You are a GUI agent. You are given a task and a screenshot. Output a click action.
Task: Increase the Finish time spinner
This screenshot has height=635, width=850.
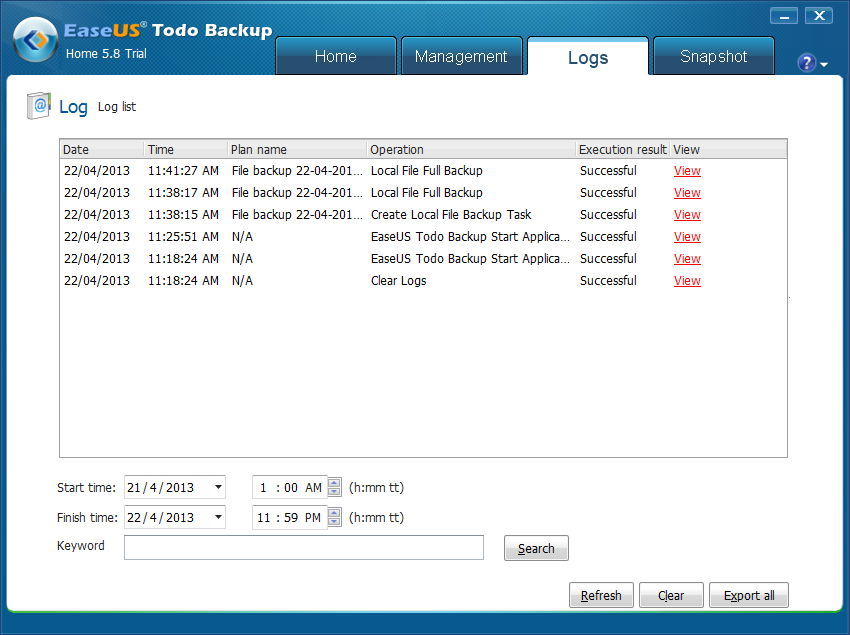coord(334,512)
